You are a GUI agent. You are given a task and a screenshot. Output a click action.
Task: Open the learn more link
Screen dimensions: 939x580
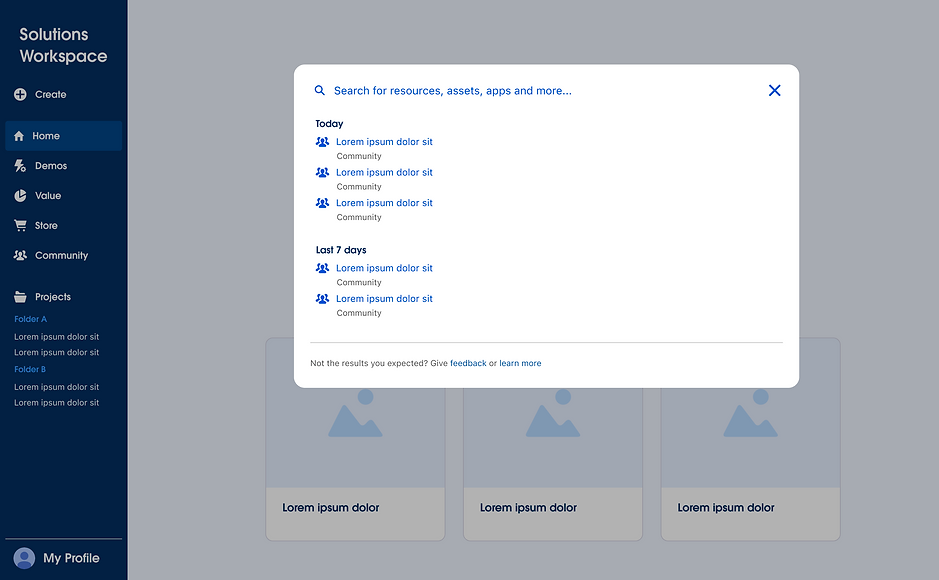tap(520, 363)
